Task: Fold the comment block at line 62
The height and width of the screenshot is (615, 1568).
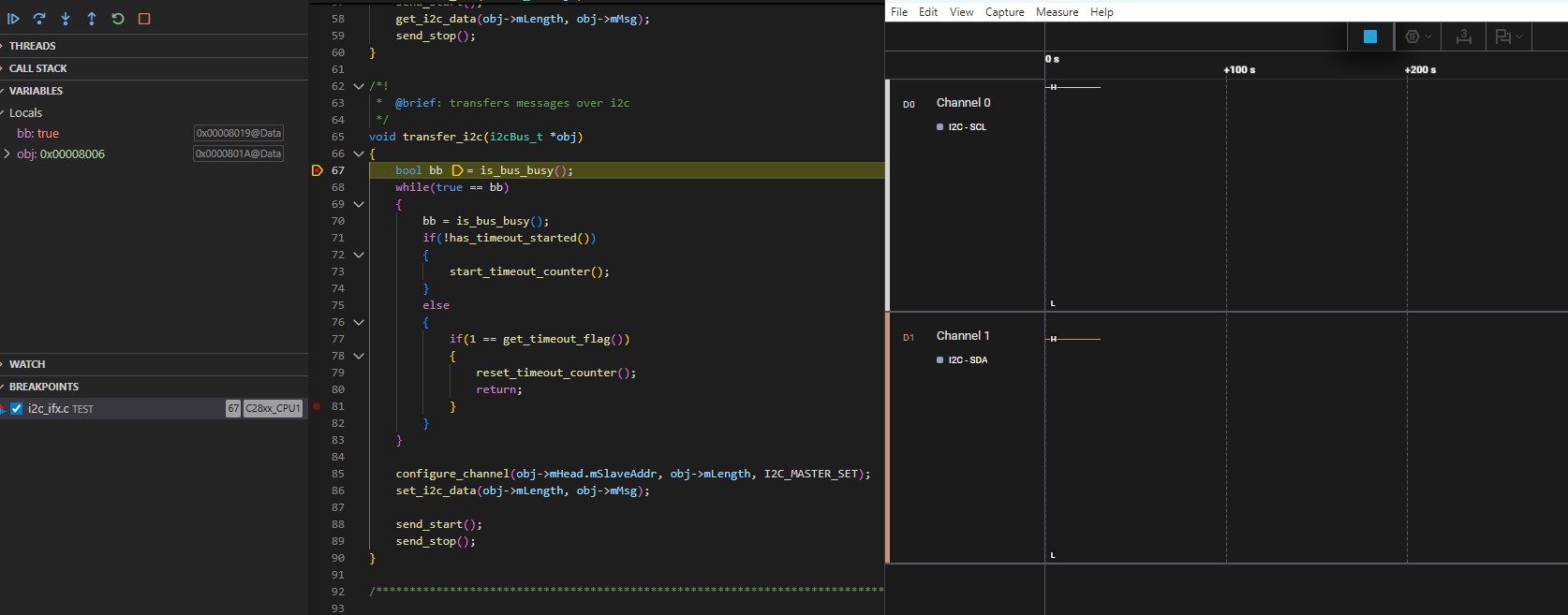Action: pyautogui.click(x=359, y=86)
